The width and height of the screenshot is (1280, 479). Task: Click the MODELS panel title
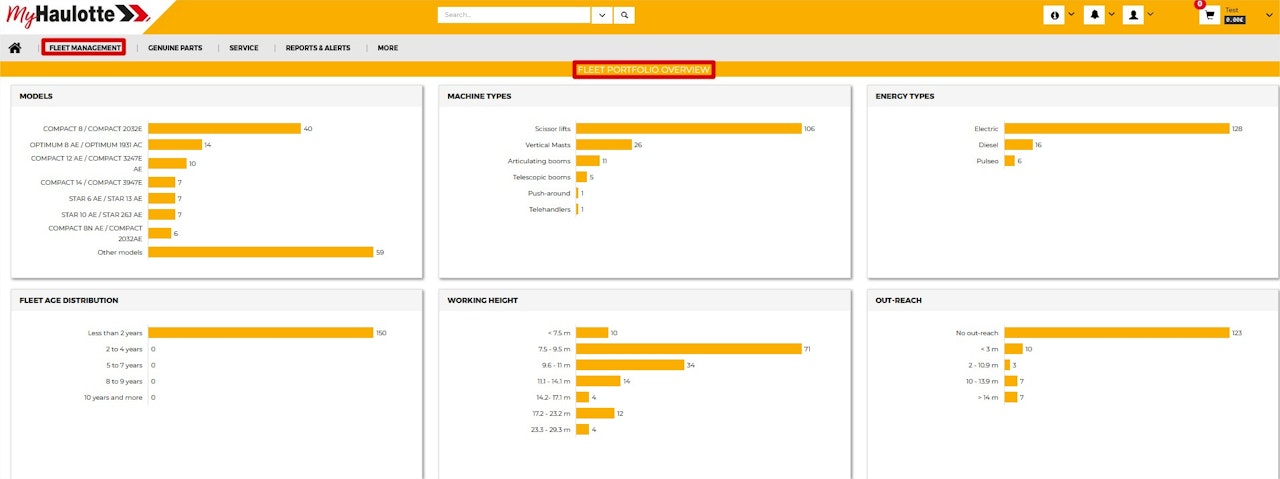pos(36,96)
